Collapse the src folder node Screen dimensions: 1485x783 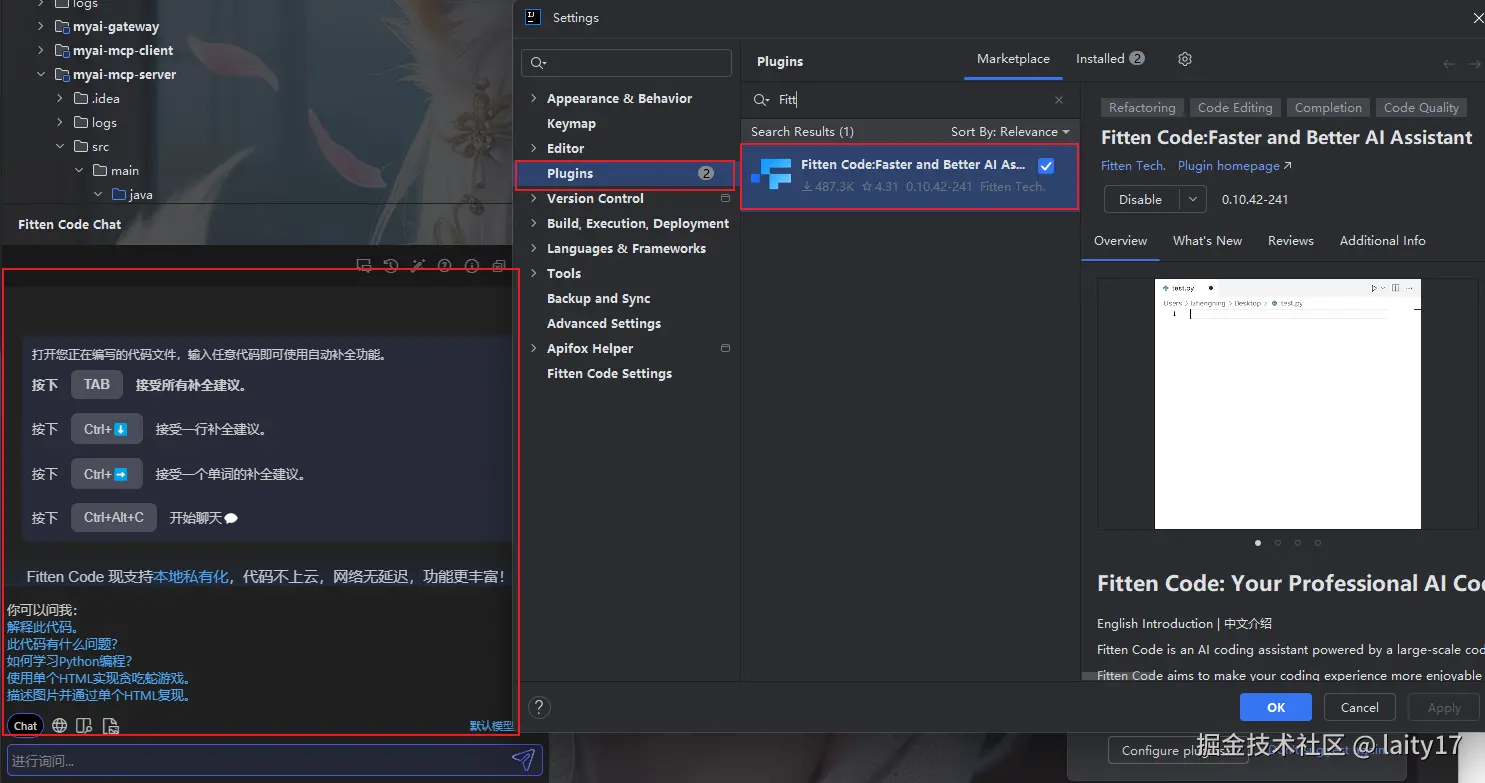tap(60, 147)
